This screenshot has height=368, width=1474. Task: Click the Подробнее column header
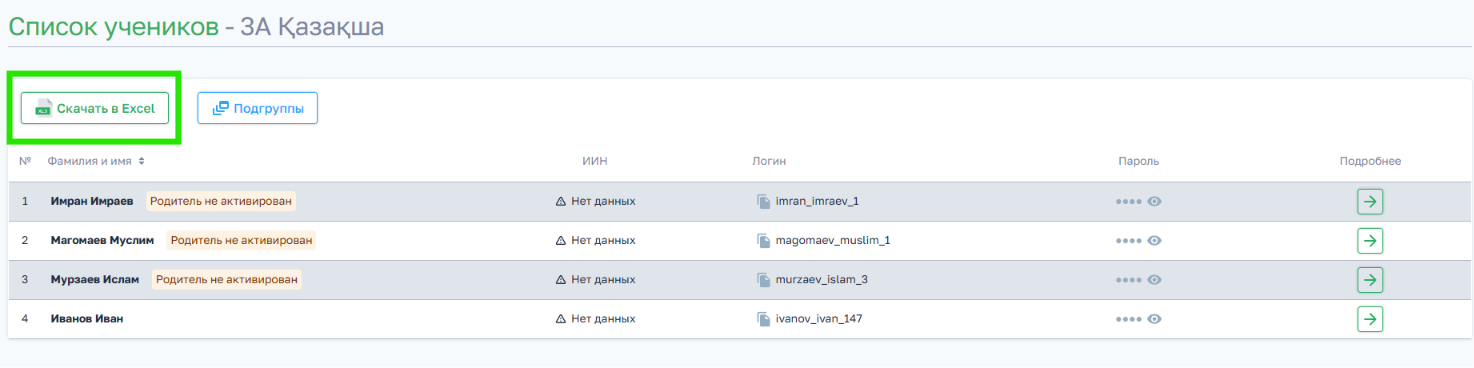pos(1370,161)
